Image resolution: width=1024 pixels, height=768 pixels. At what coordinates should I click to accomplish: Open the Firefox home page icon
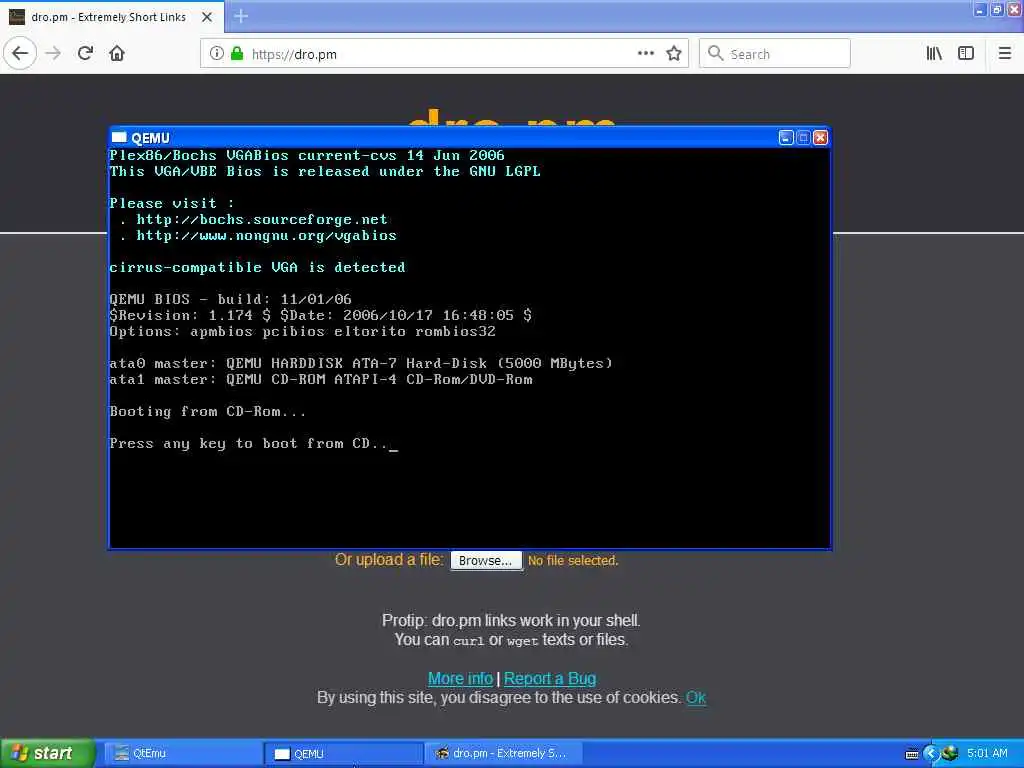[x=117, y=54]
